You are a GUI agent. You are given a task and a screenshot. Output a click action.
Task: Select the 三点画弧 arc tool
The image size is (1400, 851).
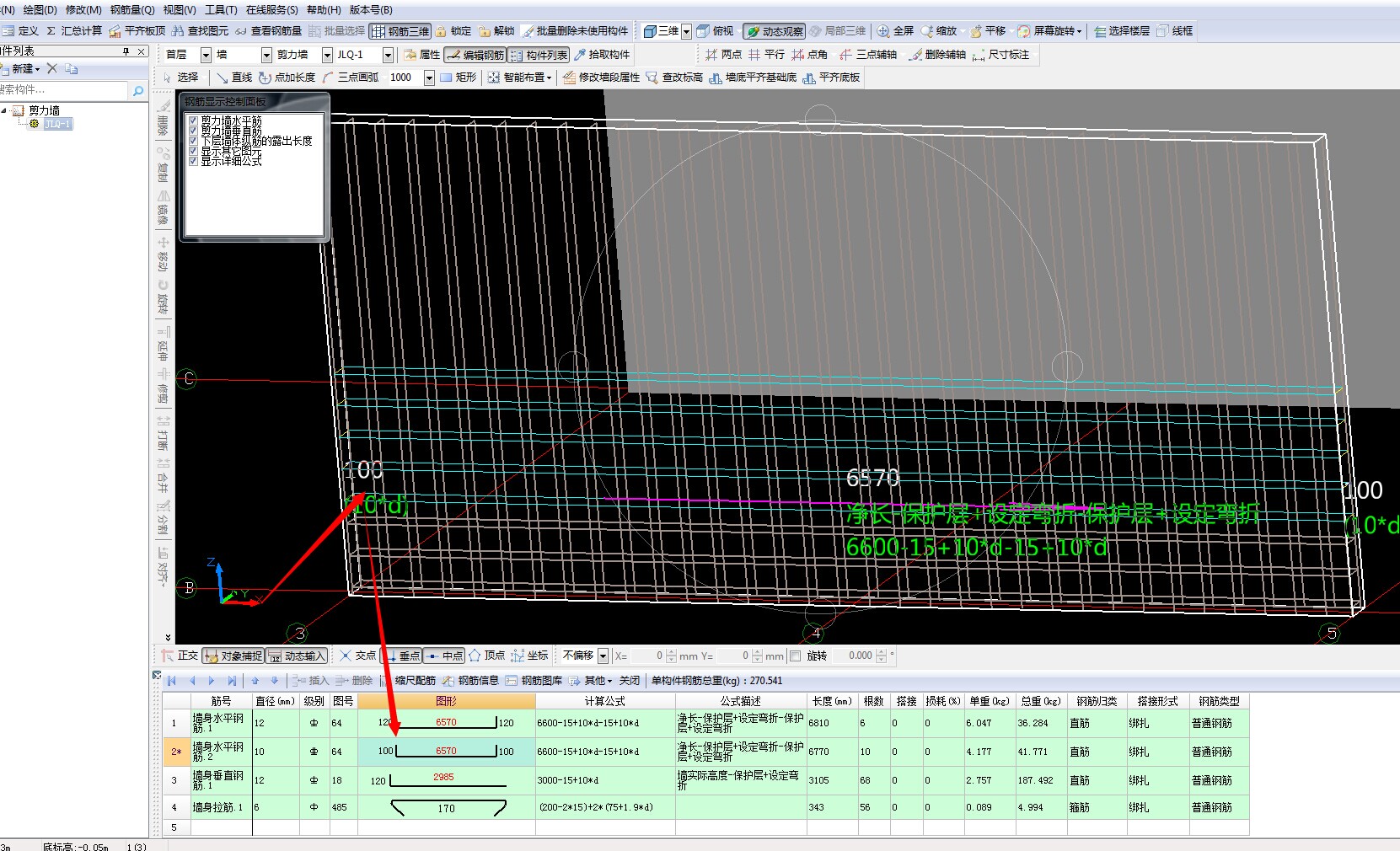pyautogui.click(x=351, y=78)
